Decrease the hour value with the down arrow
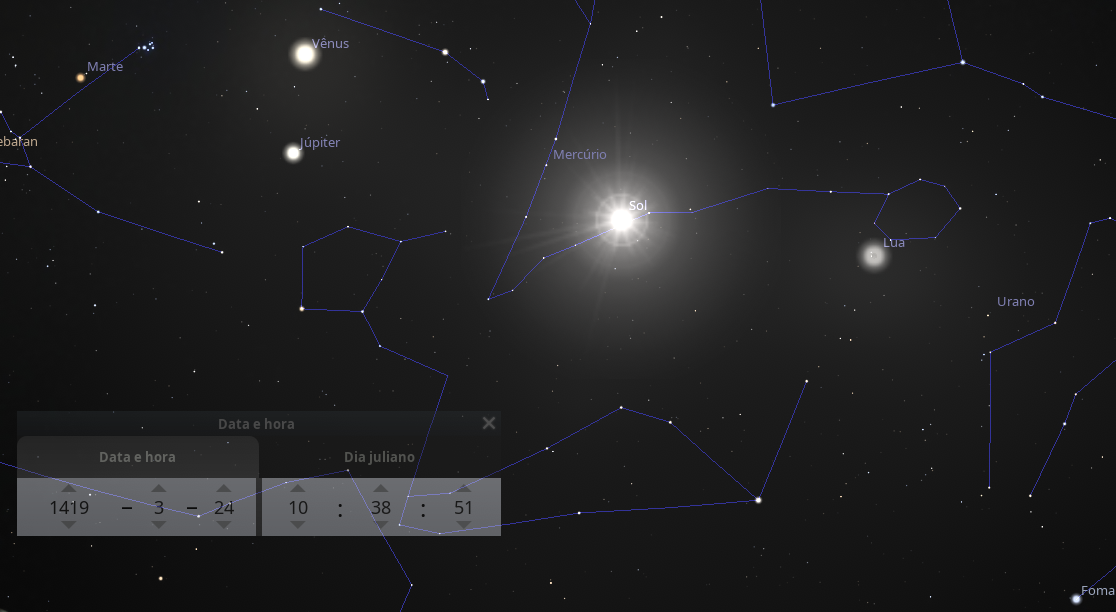The height and width of the screenshot is (612, 1116). point(298,525)
